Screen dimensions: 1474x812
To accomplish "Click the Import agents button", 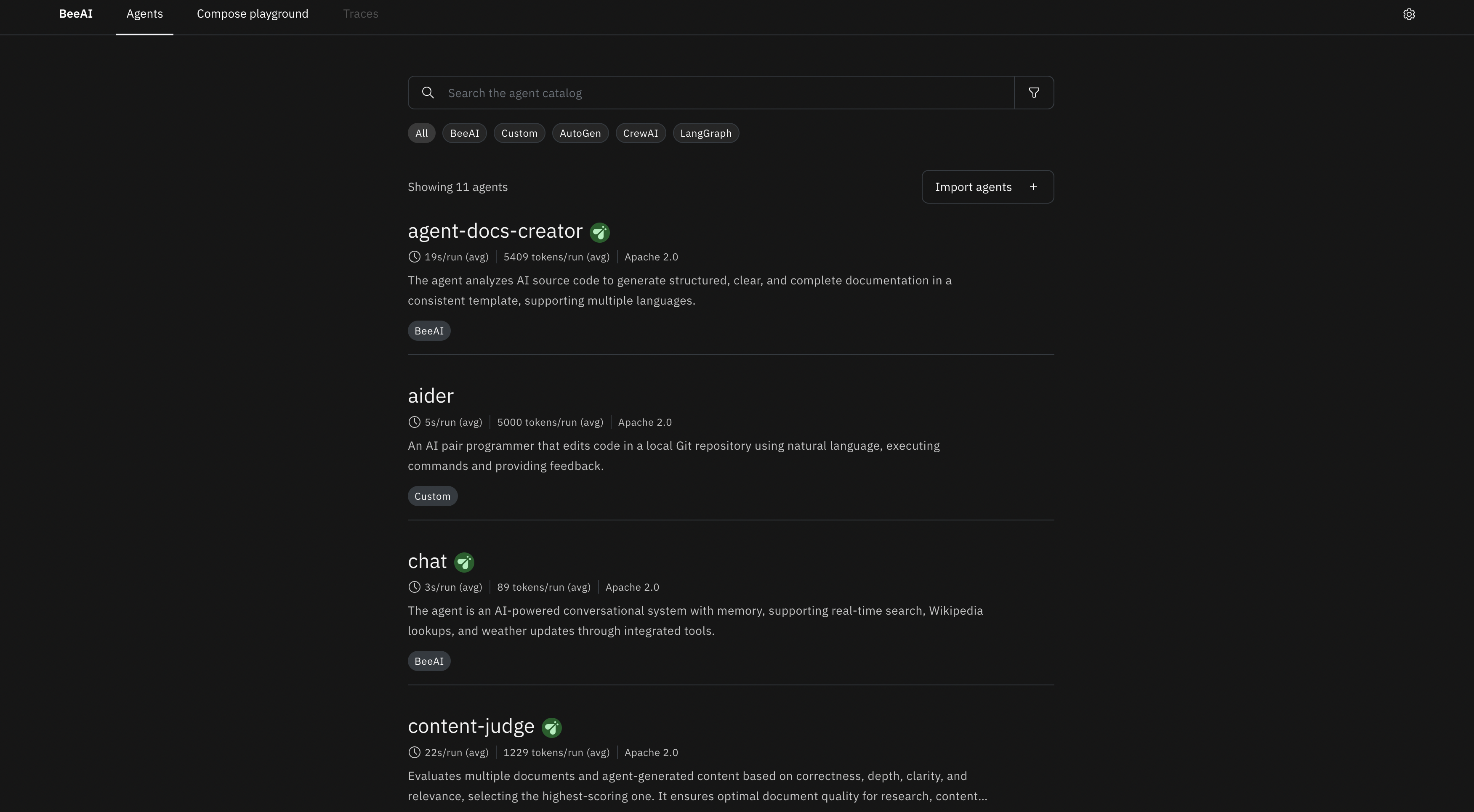I will tap(987, 187).
